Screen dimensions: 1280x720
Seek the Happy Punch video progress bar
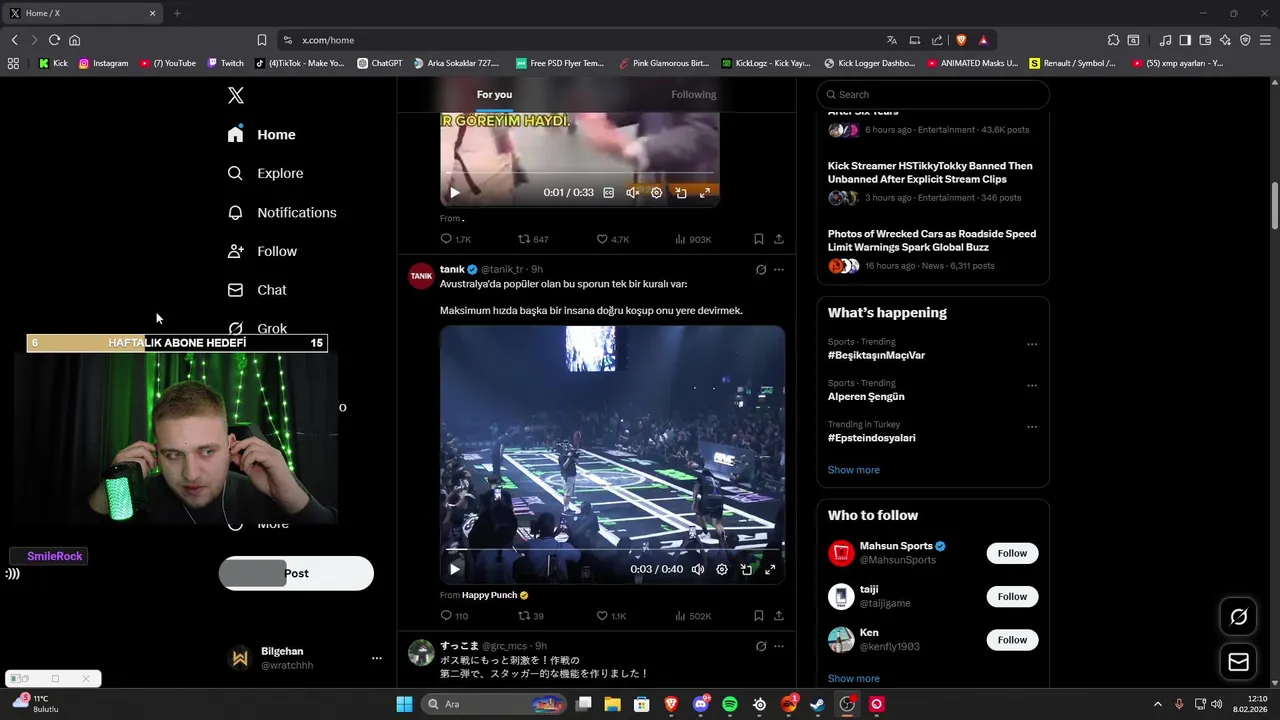[x=612, y=550]
